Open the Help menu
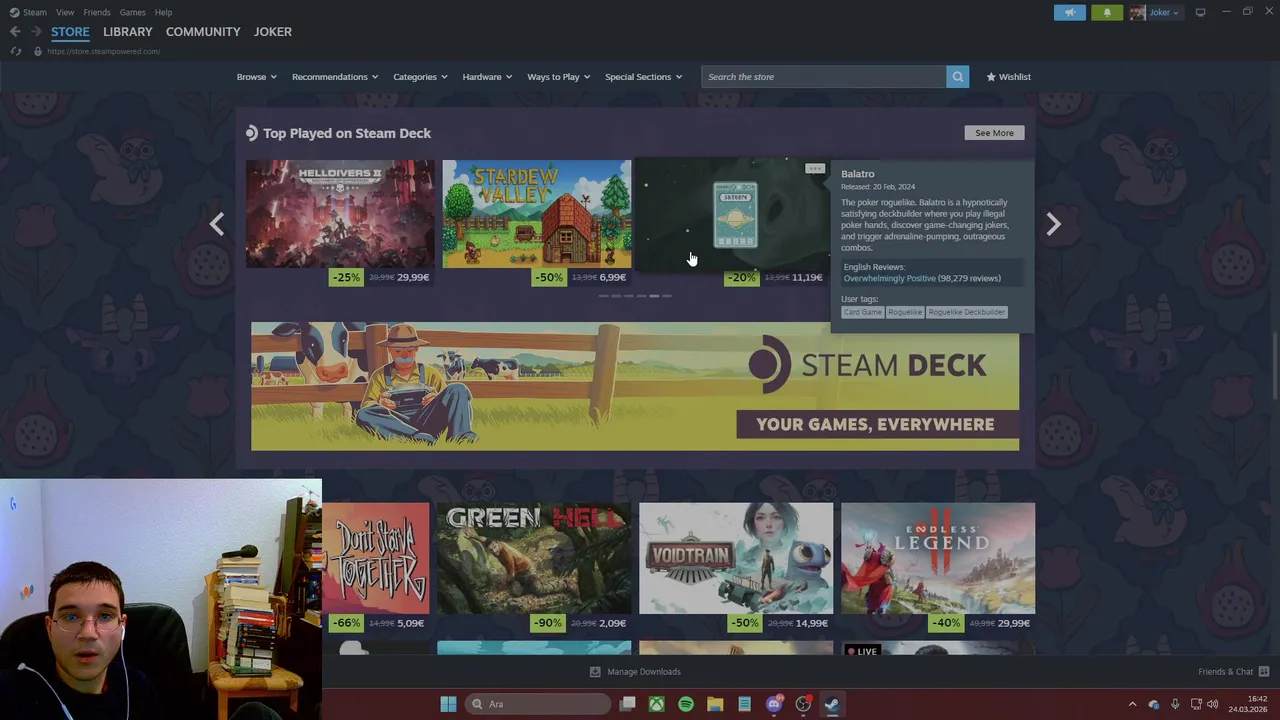This screenshot has height=720, width=1280. [x=163, y=12]
